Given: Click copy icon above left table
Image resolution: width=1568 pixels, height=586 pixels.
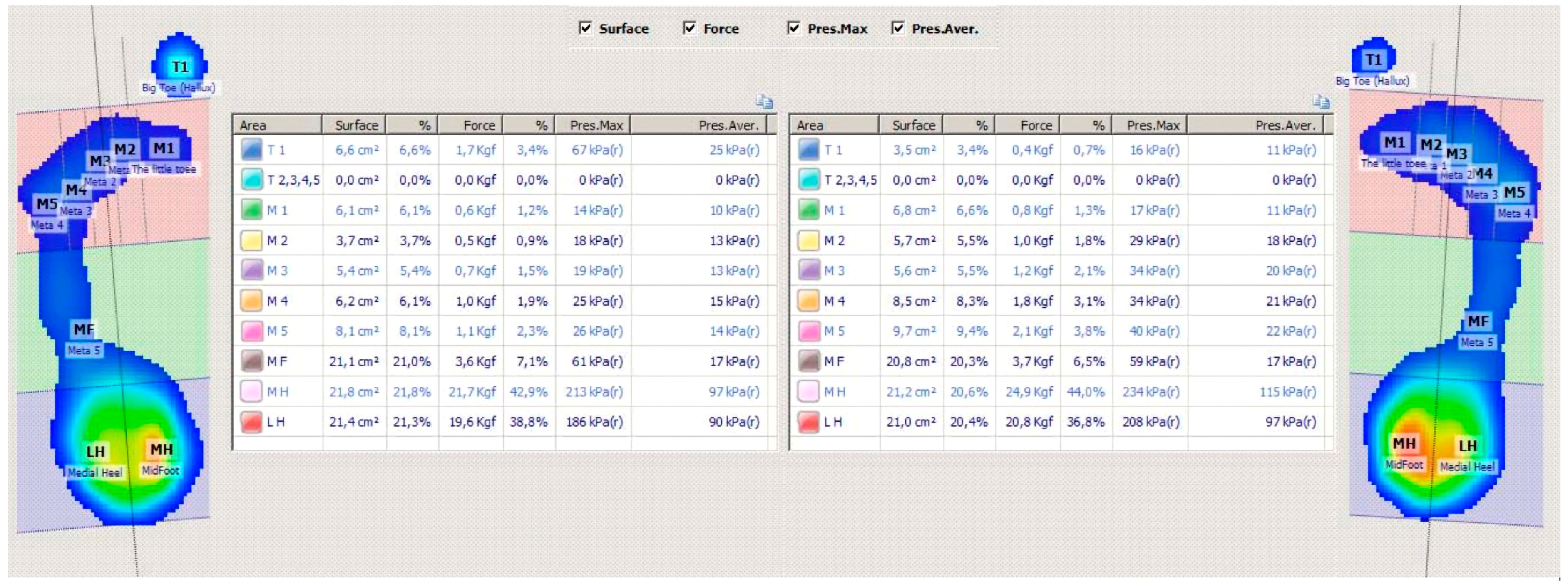Looking at the screenshot, I should click(x=764, y=102).
